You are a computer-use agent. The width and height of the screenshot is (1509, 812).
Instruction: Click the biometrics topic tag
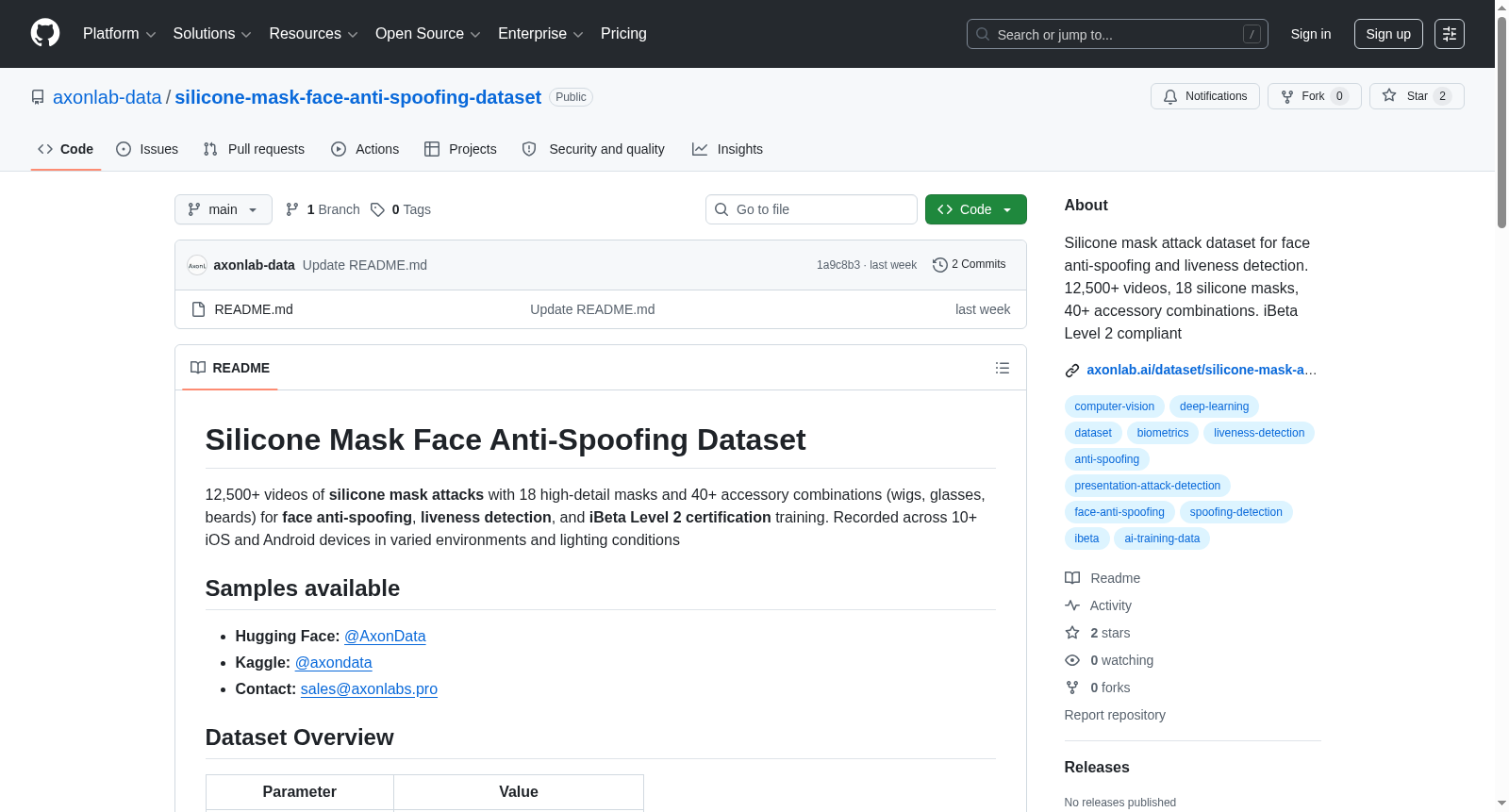(x=1163, y=433)
